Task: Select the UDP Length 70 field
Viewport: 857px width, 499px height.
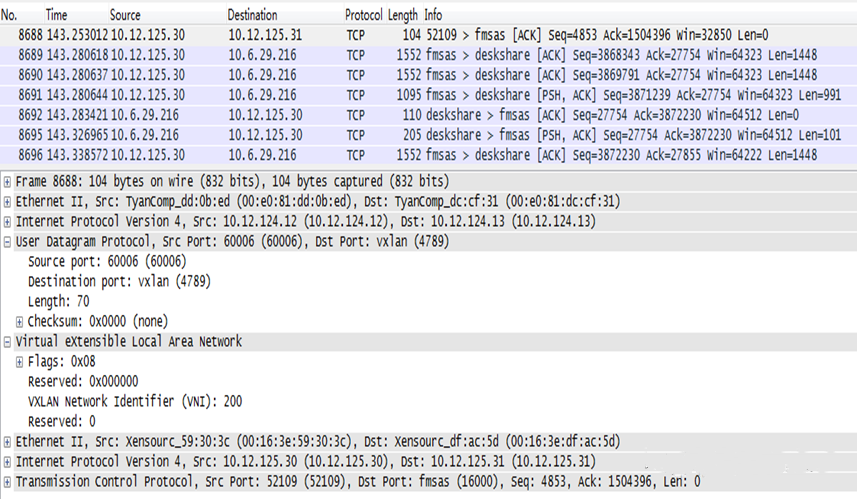Action: 58,302
